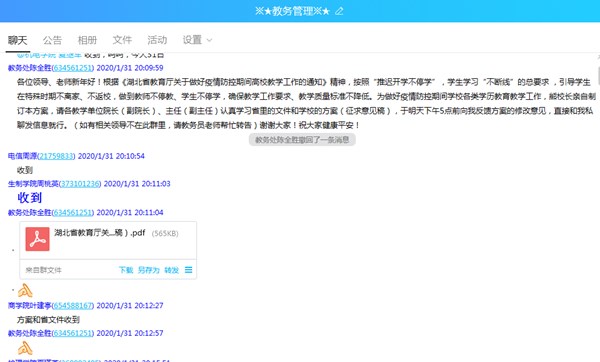The height and width of the screenshot is (362, 600).
Task: Switch to the 聊天 tab
Action: (x=18, y=40)
